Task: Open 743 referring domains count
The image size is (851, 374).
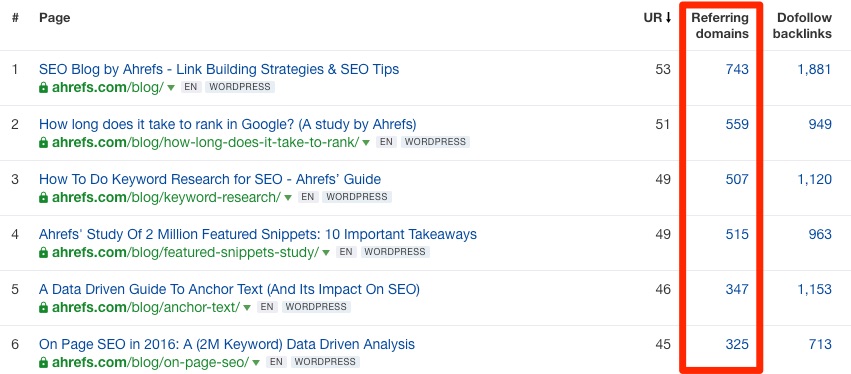Action: [x=737, y=69]
